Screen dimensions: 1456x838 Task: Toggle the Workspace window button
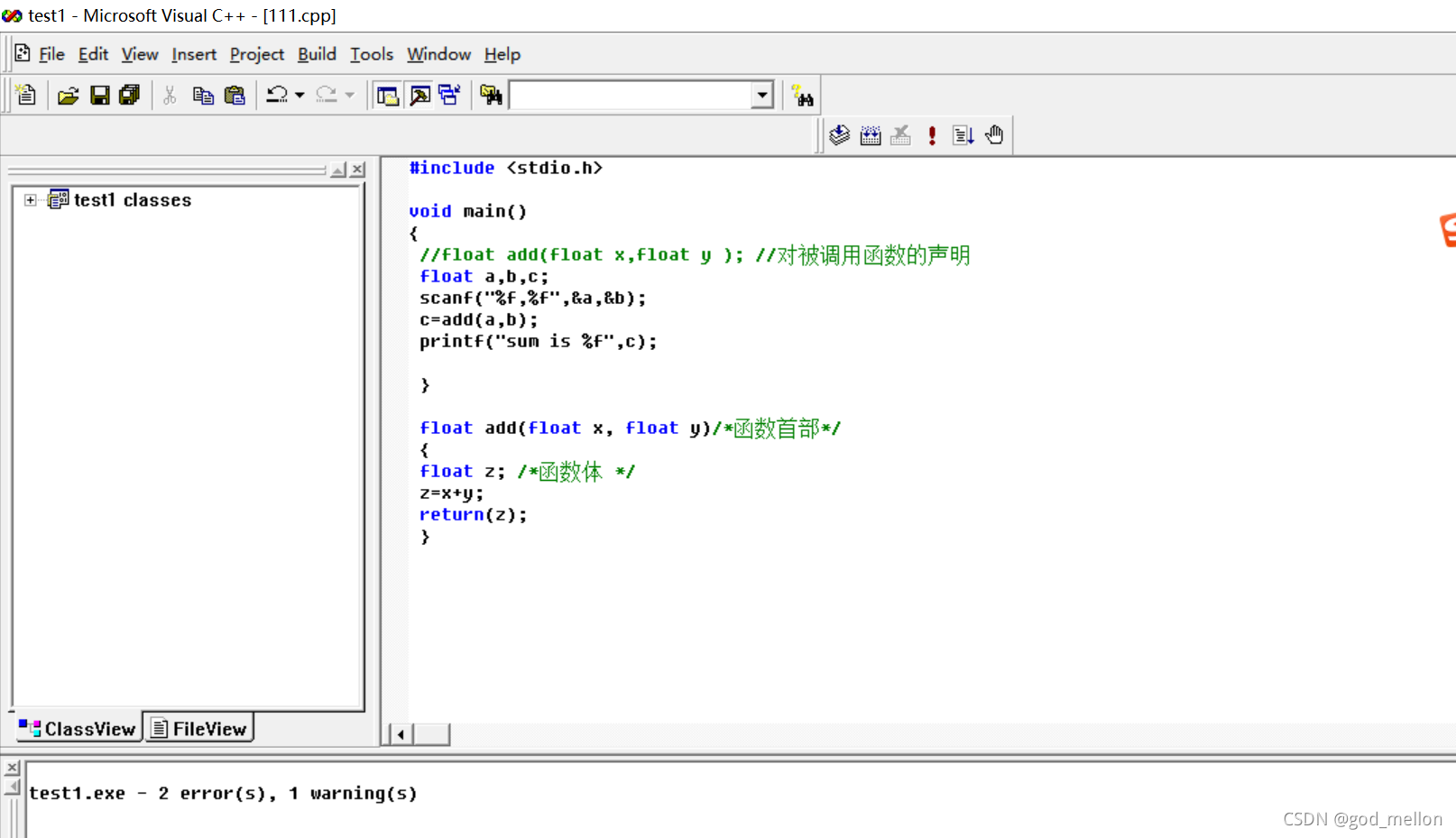pyautogui.click(x=388, y=95)
